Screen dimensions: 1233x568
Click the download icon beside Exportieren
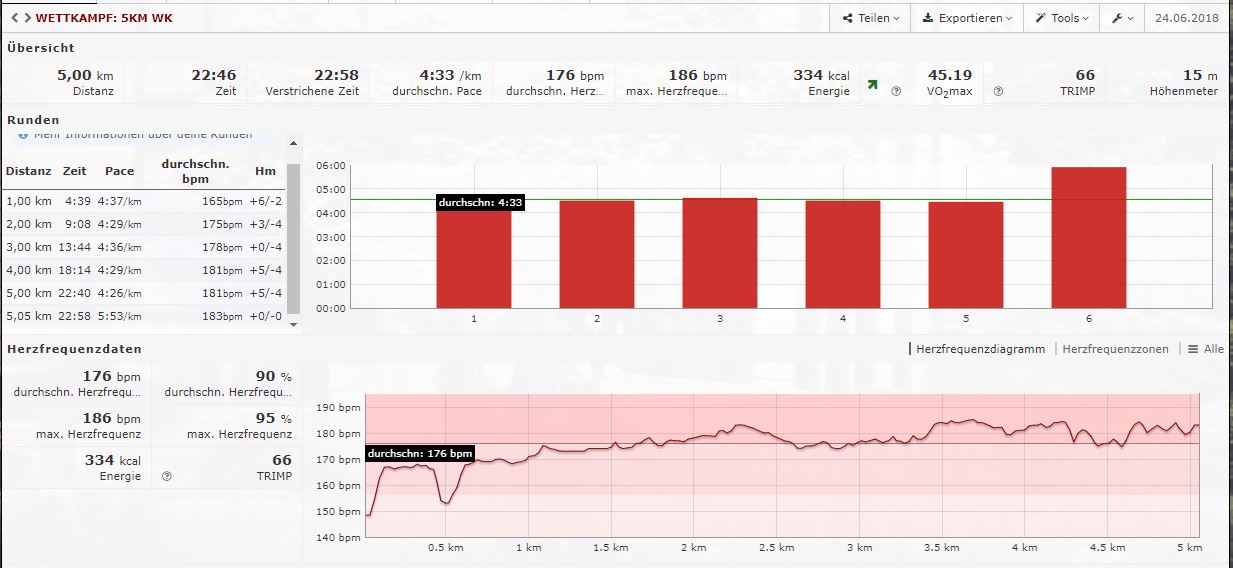pos(927,18)
